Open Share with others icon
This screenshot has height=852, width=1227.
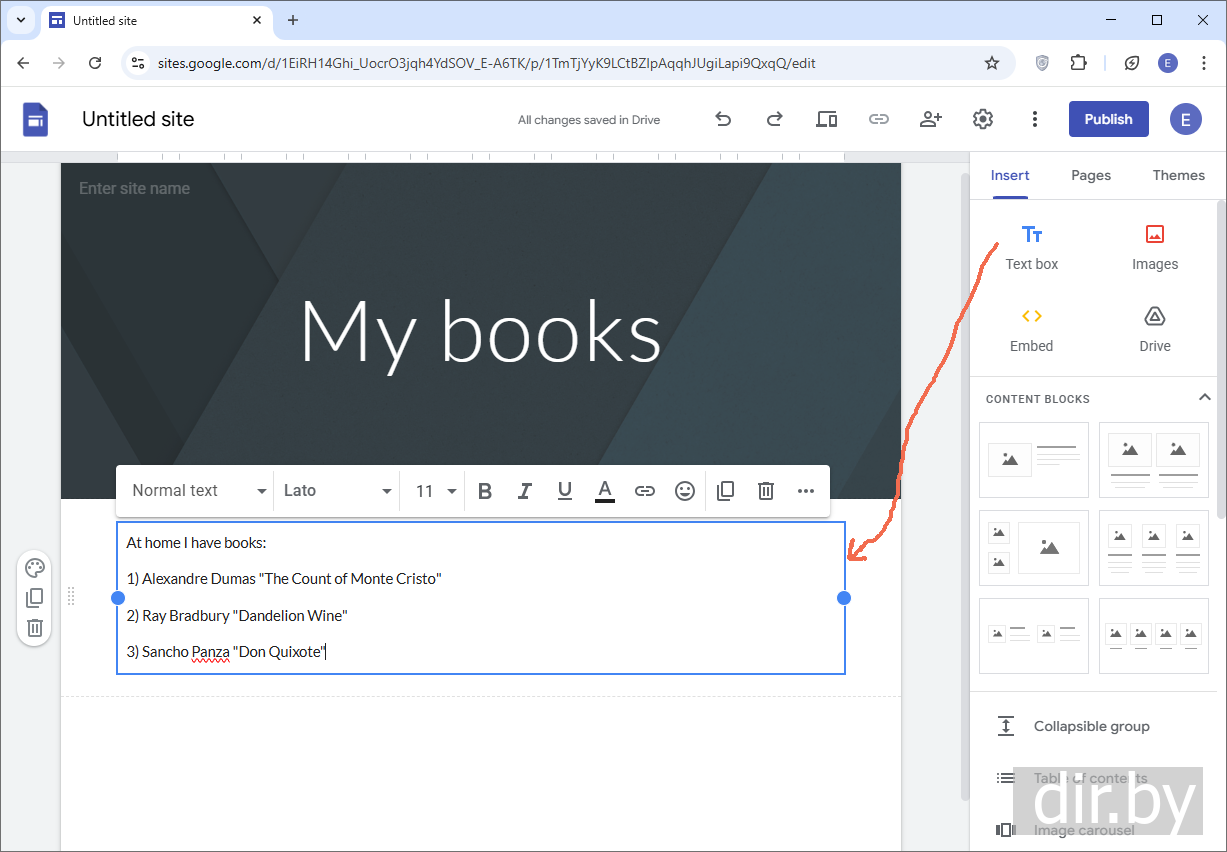coord(931,120)
